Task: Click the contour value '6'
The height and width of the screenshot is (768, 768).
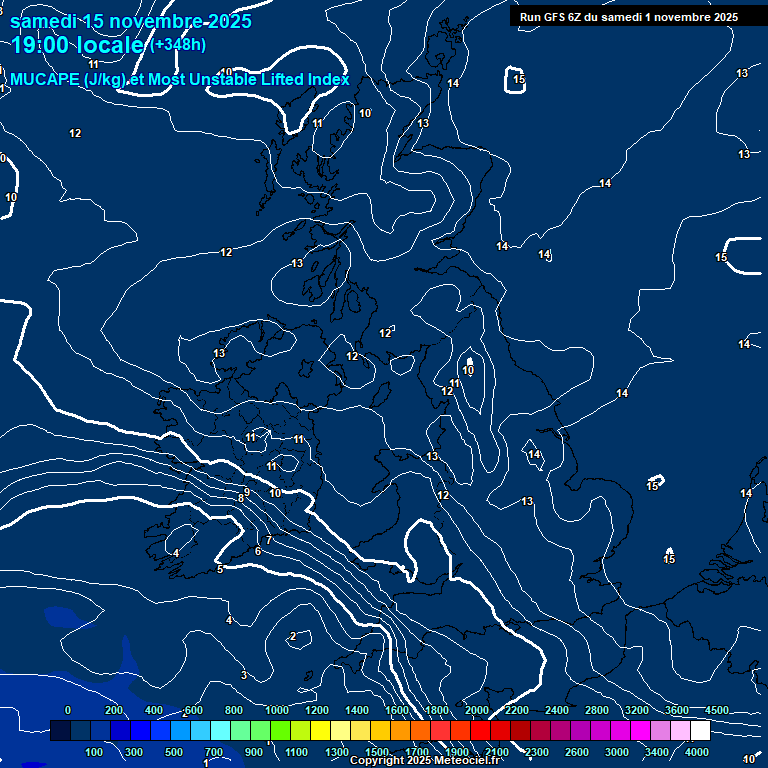Action: click(258, 552)
